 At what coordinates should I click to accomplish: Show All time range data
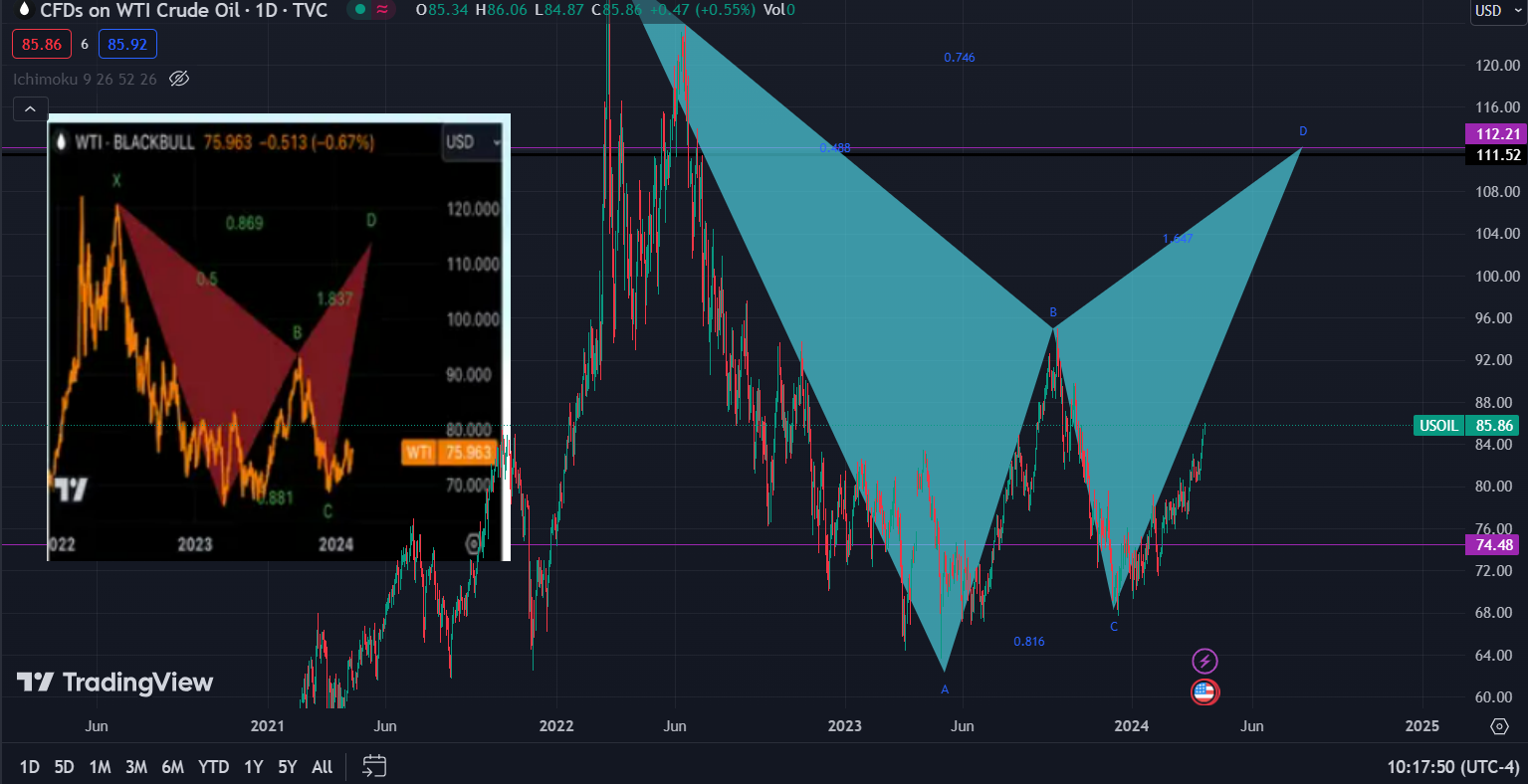click(323, 767)
